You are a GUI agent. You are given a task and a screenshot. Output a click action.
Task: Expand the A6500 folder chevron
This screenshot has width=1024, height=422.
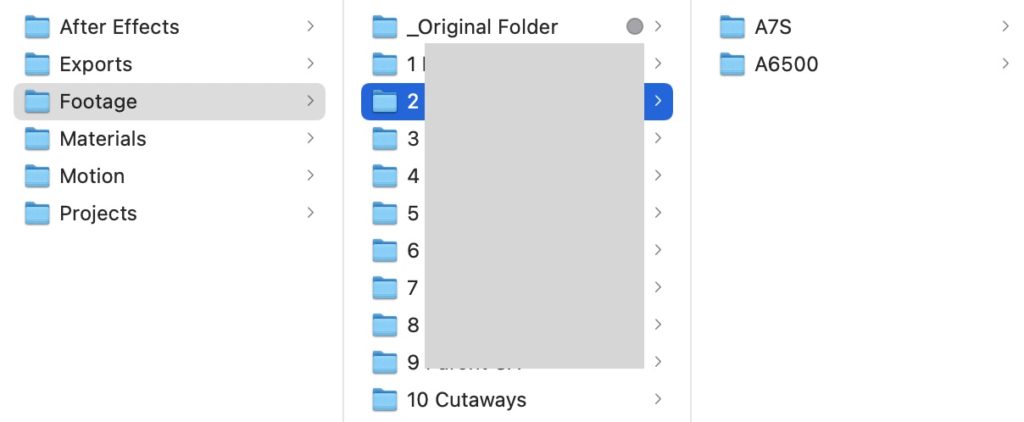(1005, 65)
